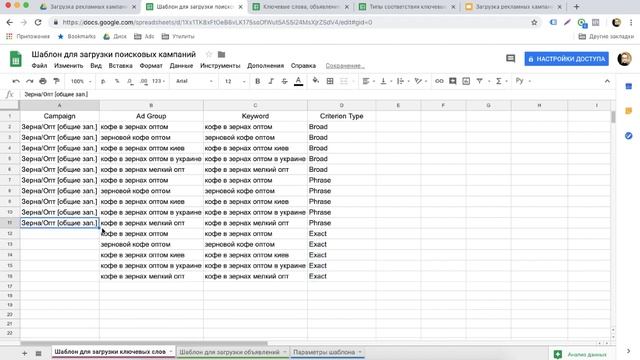Screen dimensions: 640x360
Task: Click the Create filter icon
Action: tap(480, 81)
